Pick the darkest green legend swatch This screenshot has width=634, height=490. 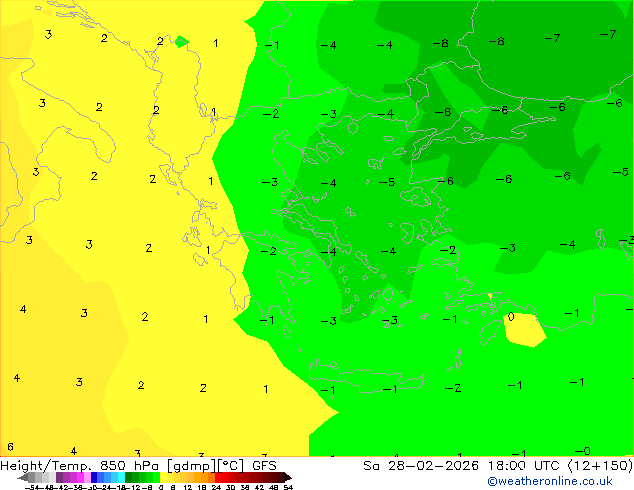(129, 477)
